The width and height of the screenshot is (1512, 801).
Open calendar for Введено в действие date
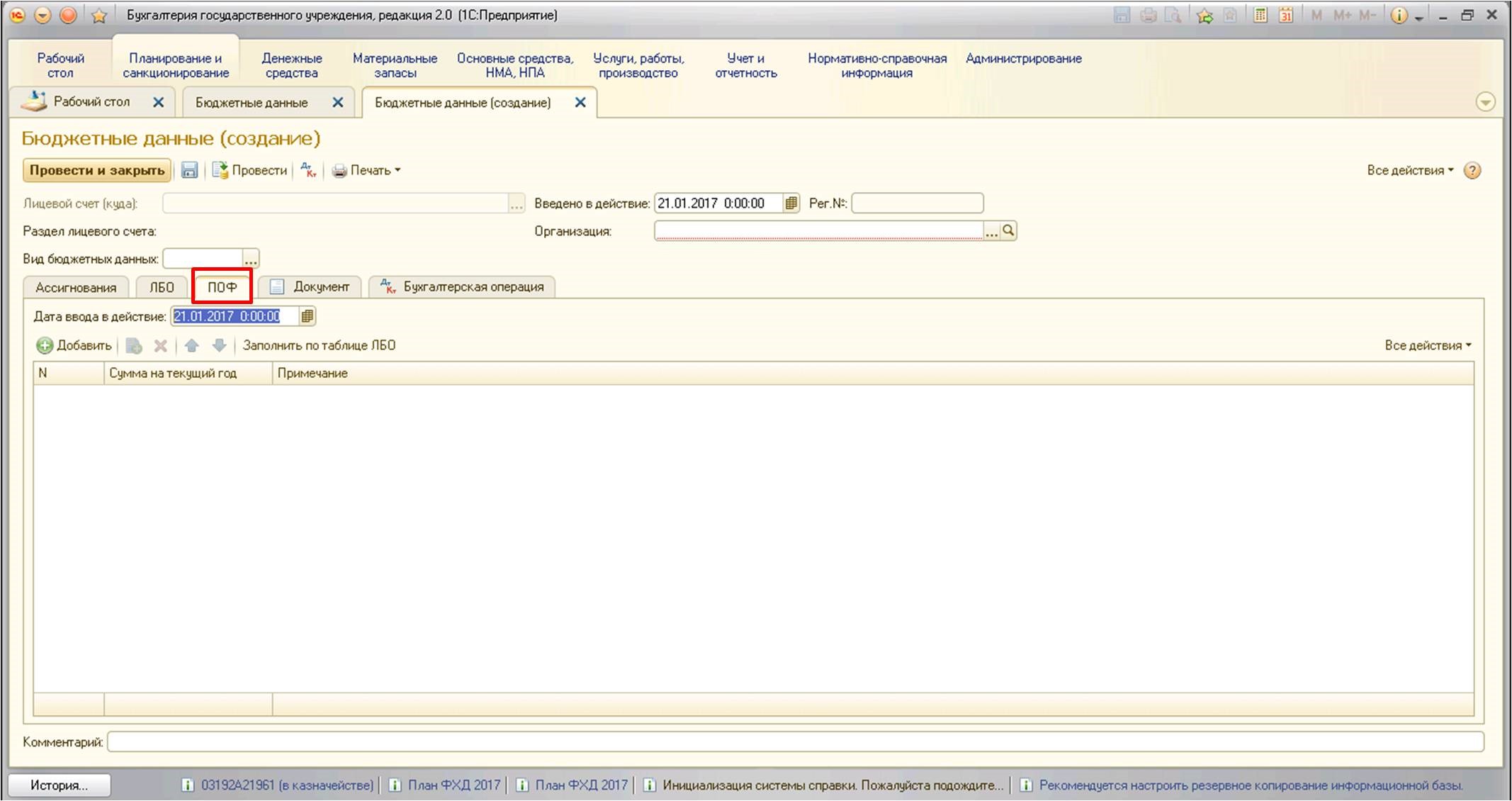(791, 203)
